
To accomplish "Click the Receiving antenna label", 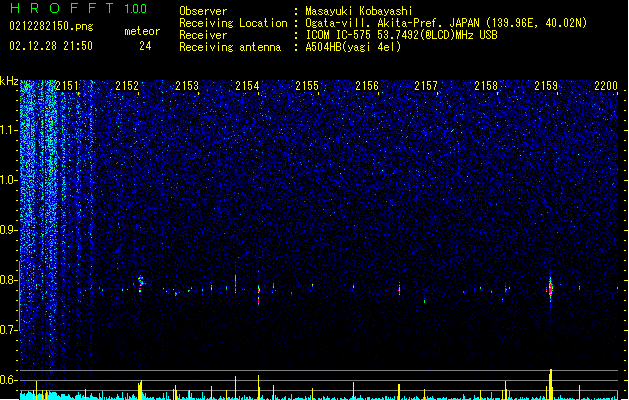I will (230, 47).
